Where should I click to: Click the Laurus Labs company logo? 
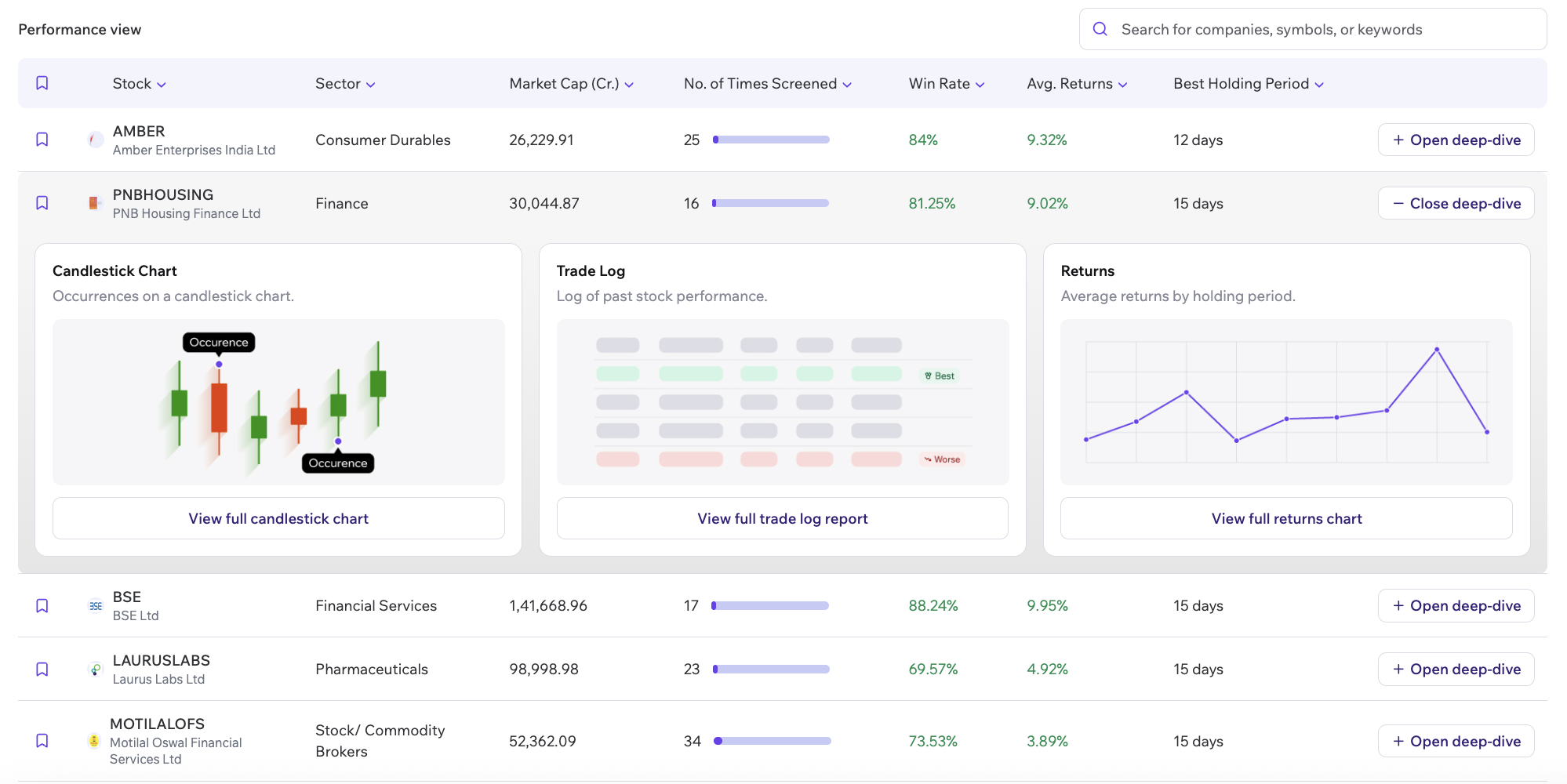tap(95, 670)
